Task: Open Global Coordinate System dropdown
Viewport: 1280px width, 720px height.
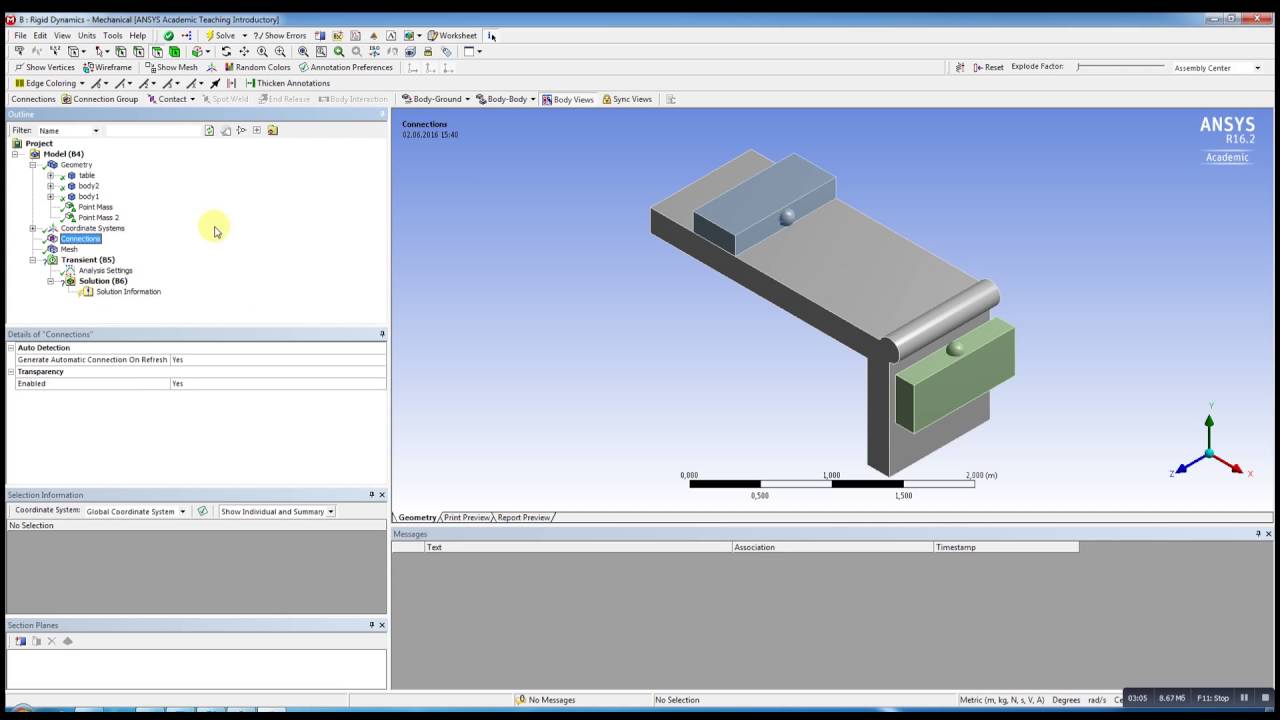Action: pos(136,511)
